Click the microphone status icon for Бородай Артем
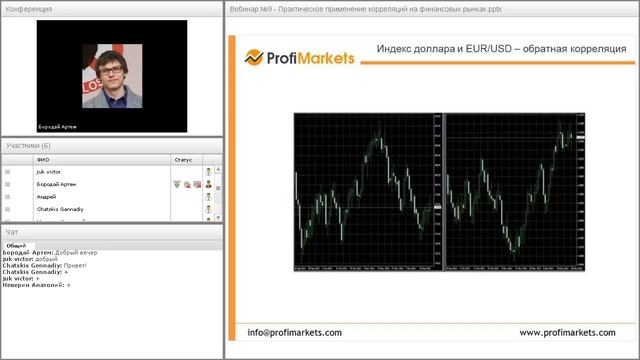 pyautogui.click(x=177, y=184)
